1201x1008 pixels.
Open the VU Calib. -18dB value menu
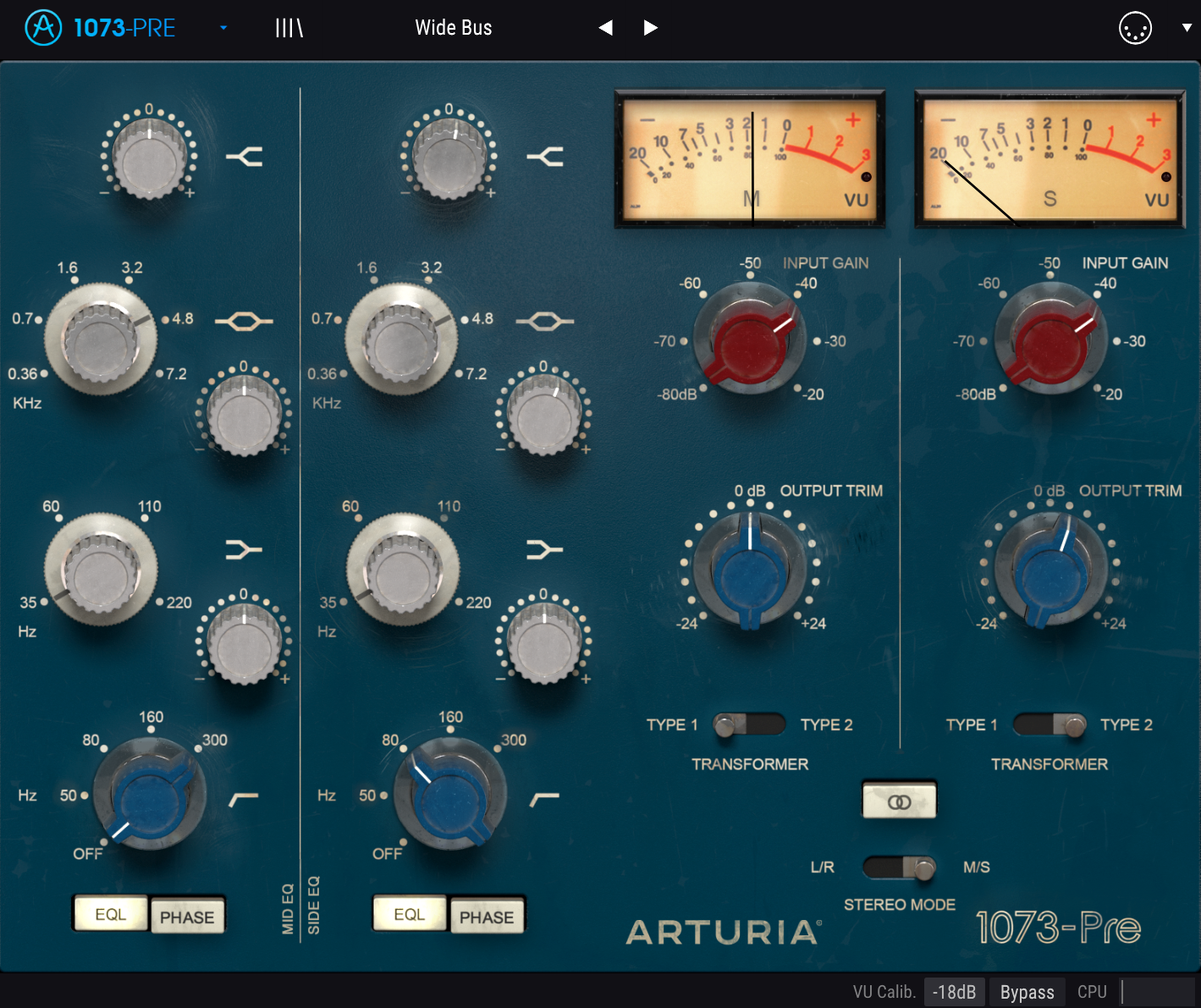pyautogui.click(x=955, y=992)
